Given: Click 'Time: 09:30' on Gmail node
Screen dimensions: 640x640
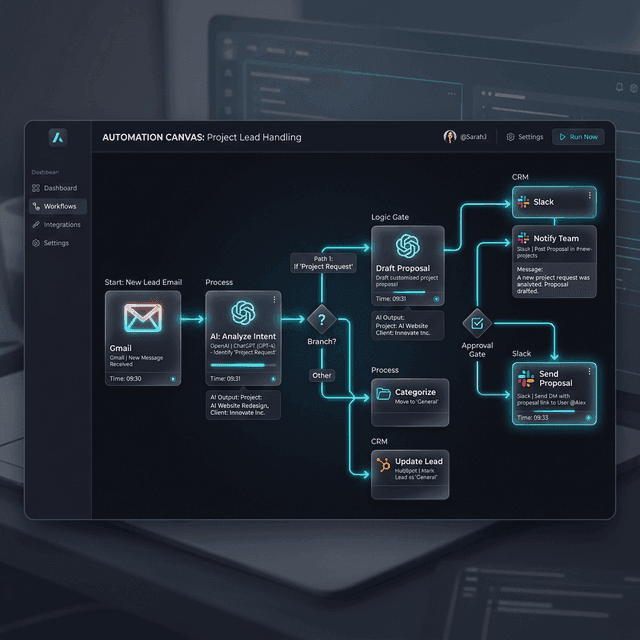Looking at the screenshot, I should pyautogui.click(x=125, y=379).
